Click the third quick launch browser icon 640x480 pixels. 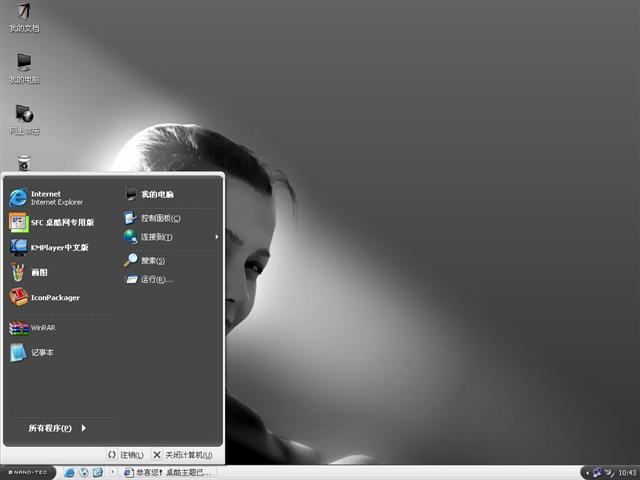point(98,473)
